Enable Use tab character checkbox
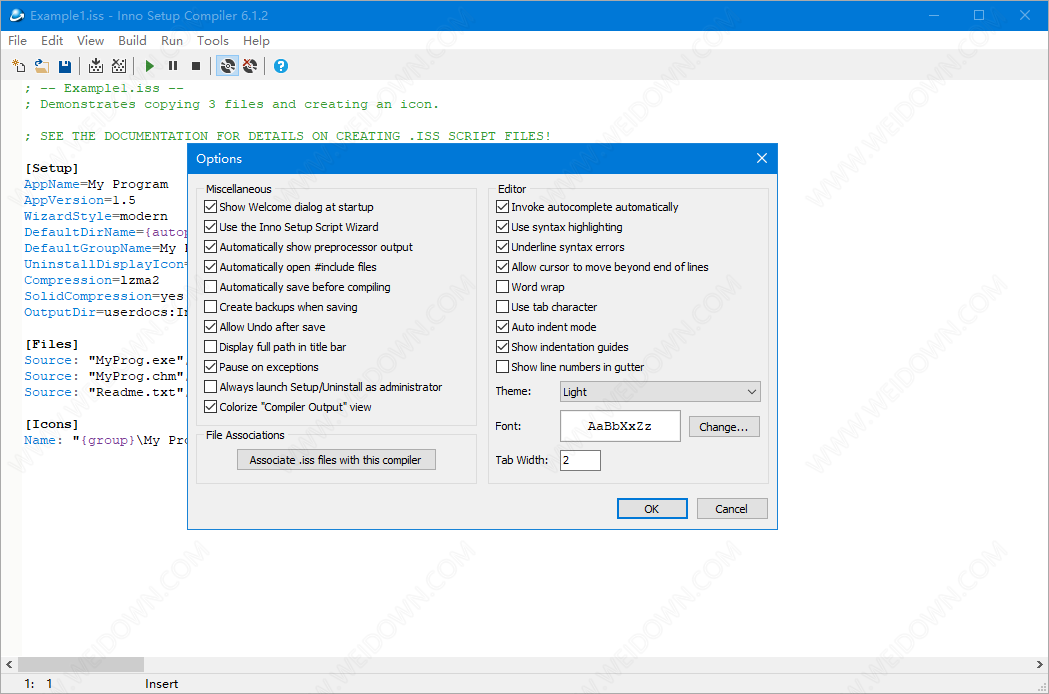The image size is (1049, 694). [x=502, y=307]
